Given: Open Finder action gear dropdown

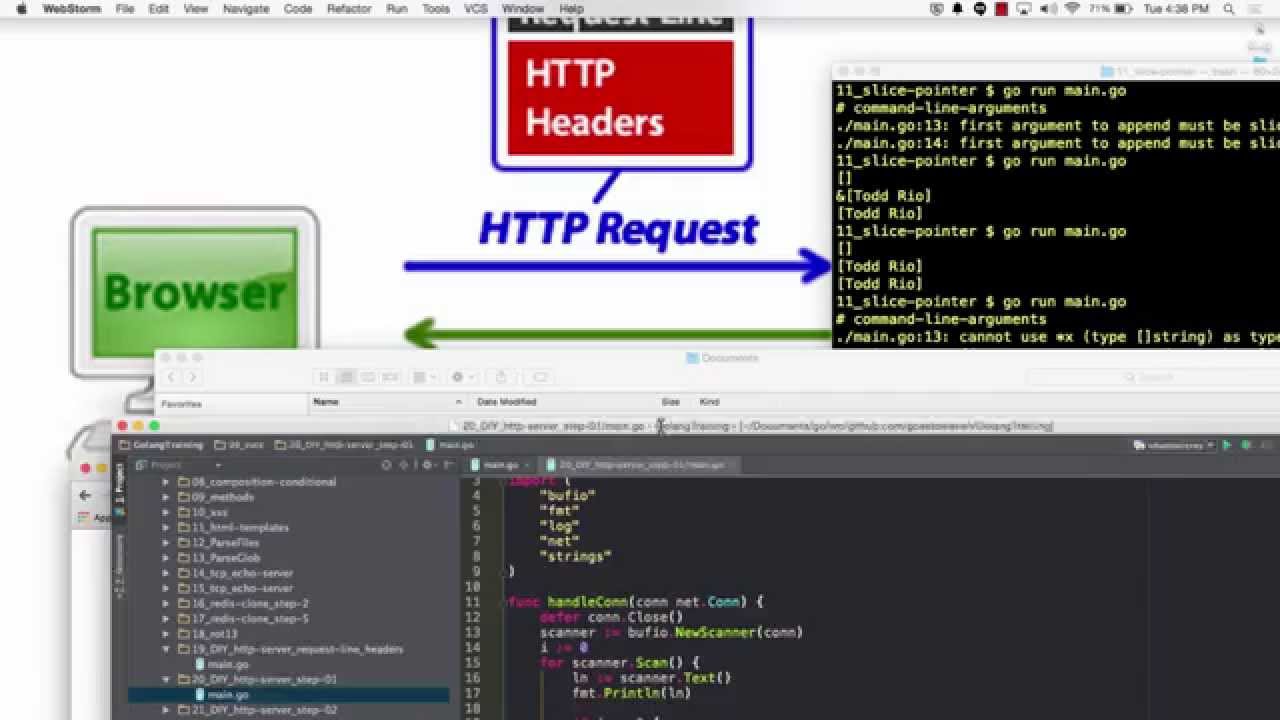Looking at the screenshot, I should [463, 377].
